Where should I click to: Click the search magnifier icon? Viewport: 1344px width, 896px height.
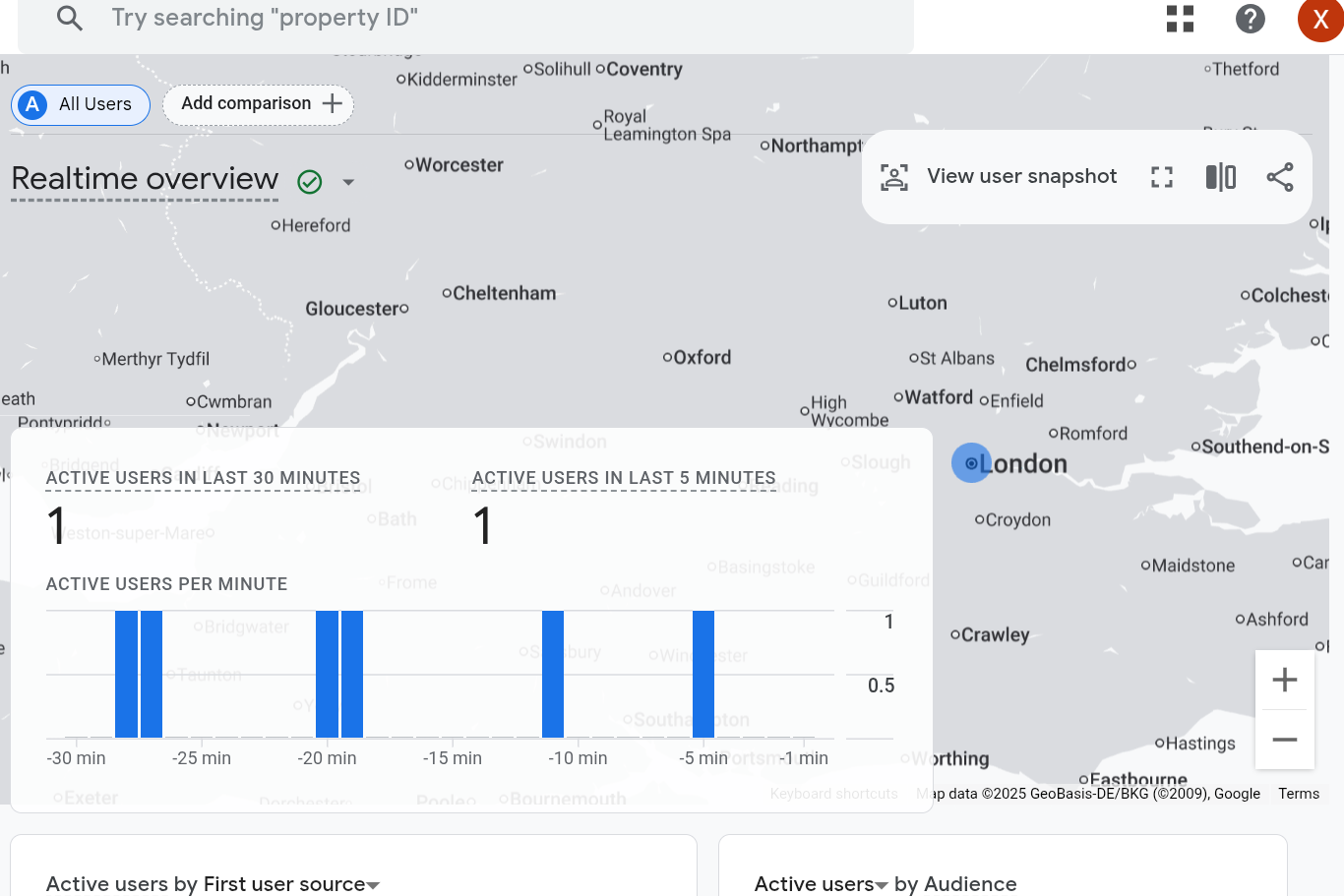(x=69, y=18)
